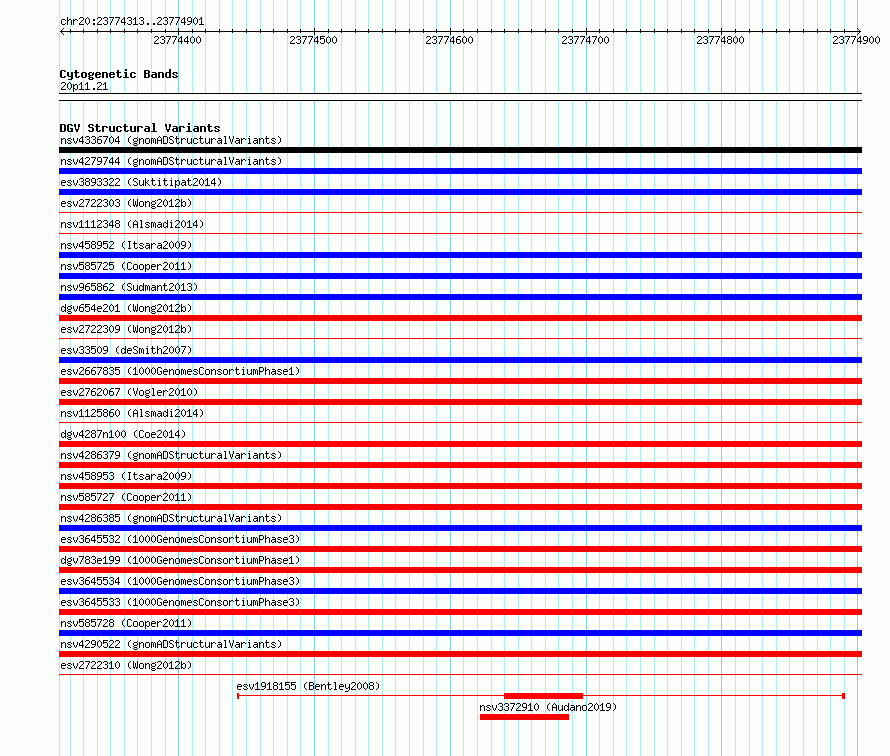Click dgv783e199 1000GenomesConsortiumPhase1 label
The width and height of the screenshot is (890, 756).
pos(180,560)
